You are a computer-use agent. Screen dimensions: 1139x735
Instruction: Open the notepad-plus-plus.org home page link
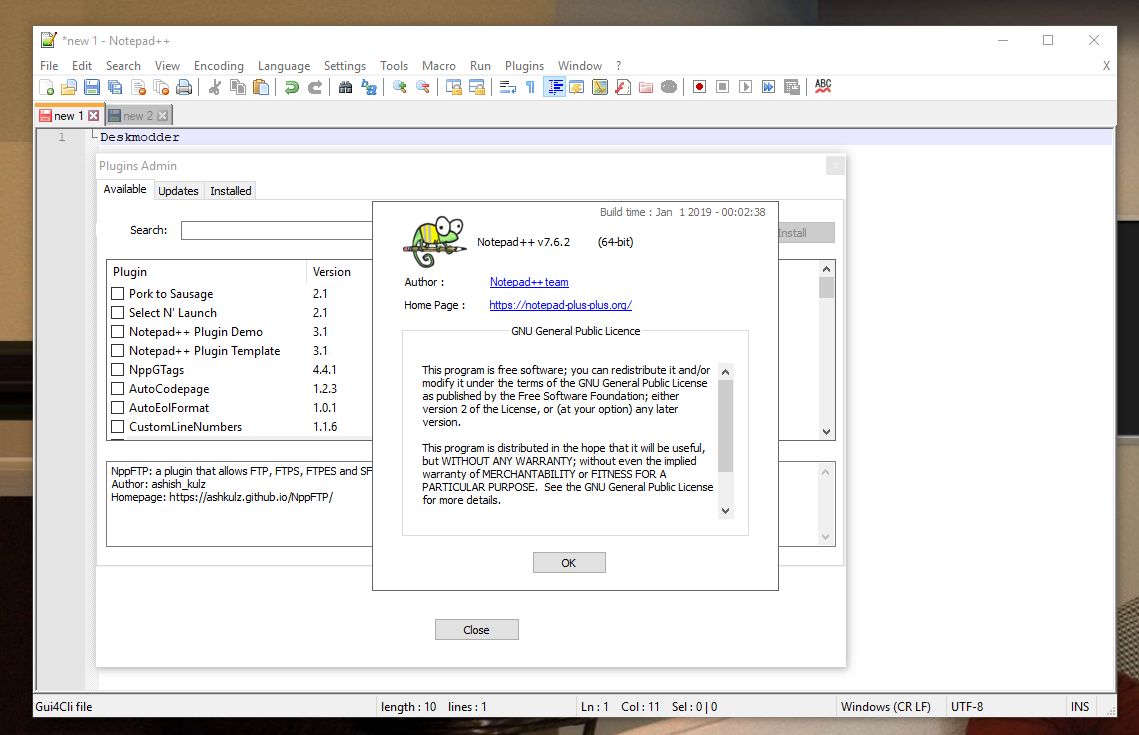coord(560,305)
